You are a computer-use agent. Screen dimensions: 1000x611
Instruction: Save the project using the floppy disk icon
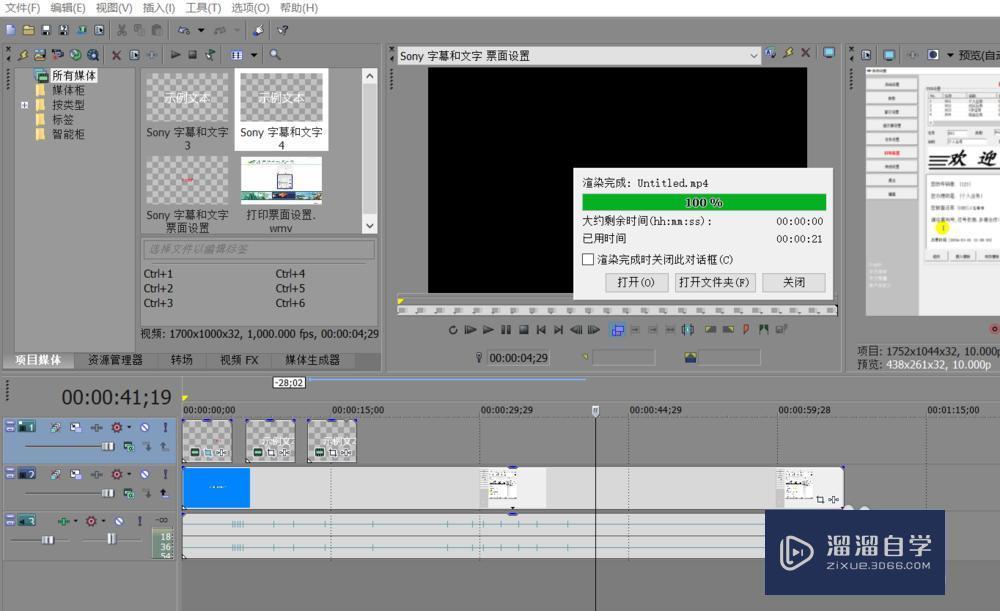tap(46, 30)
